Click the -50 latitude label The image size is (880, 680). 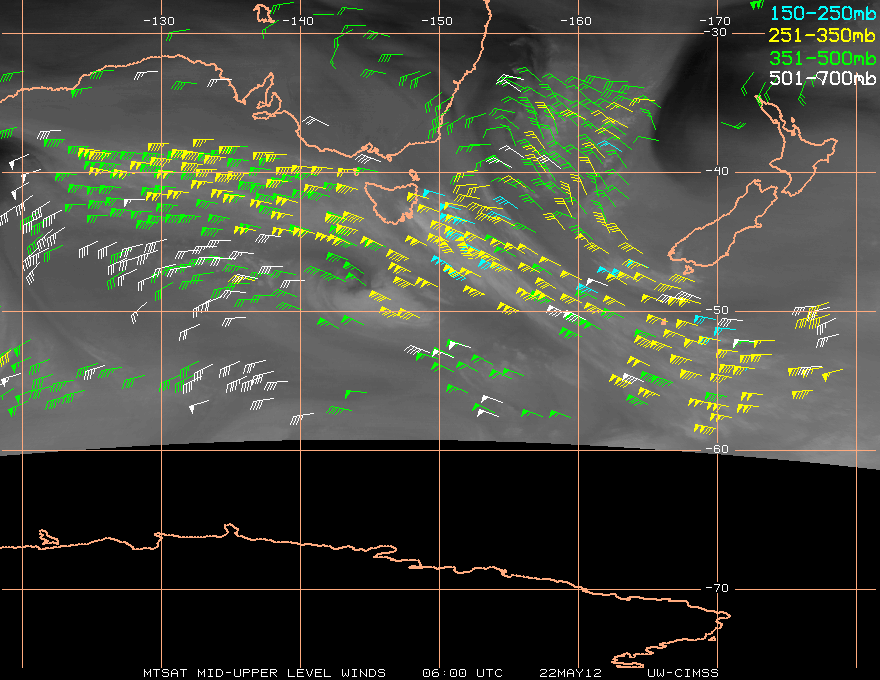click(717, 310)
